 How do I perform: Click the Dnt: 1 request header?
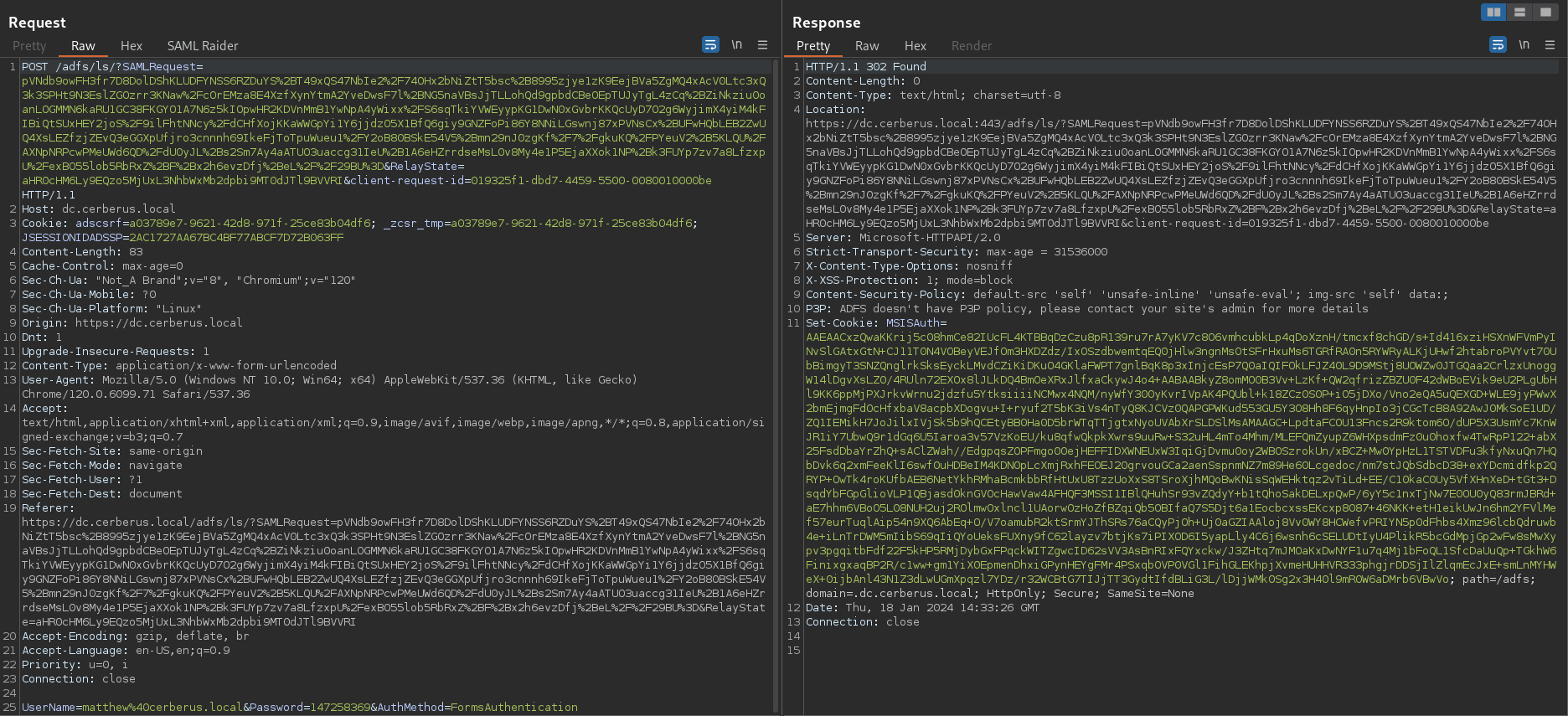(42, 337)
